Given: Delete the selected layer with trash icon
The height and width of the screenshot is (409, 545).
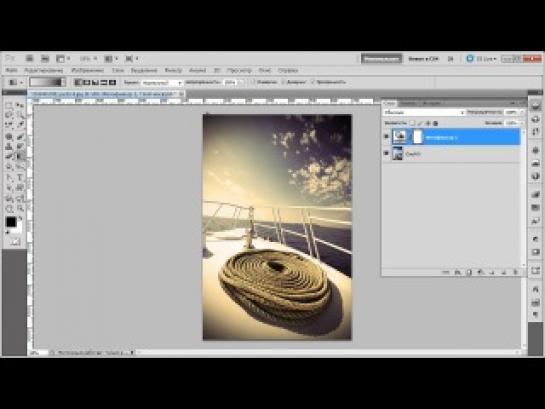Looking at the screenshot, I should pos(515,272).
